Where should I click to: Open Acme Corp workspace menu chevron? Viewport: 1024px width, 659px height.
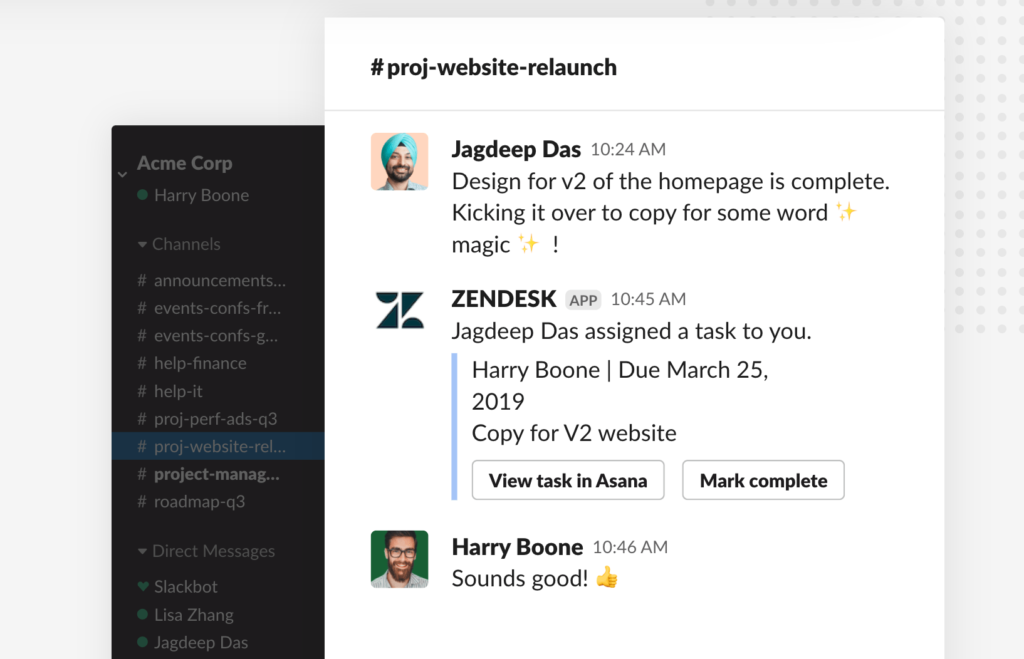pos(122,175)
